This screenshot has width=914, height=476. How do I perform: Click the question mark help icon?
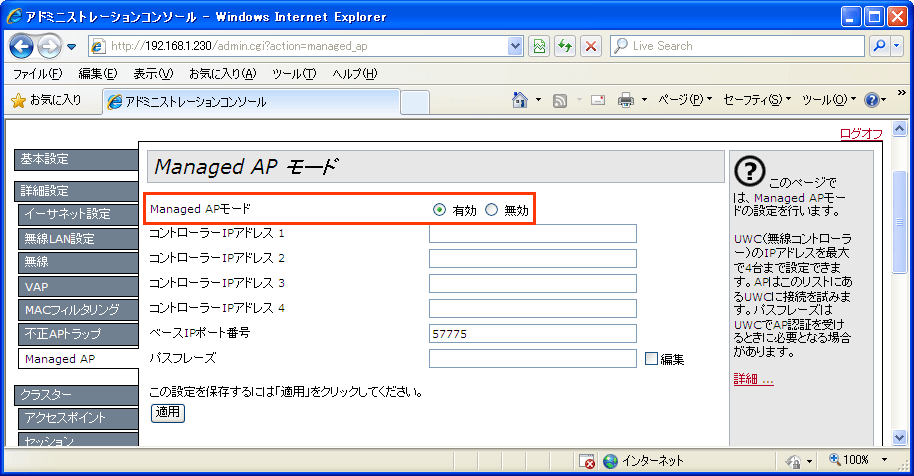coord(750,171)
